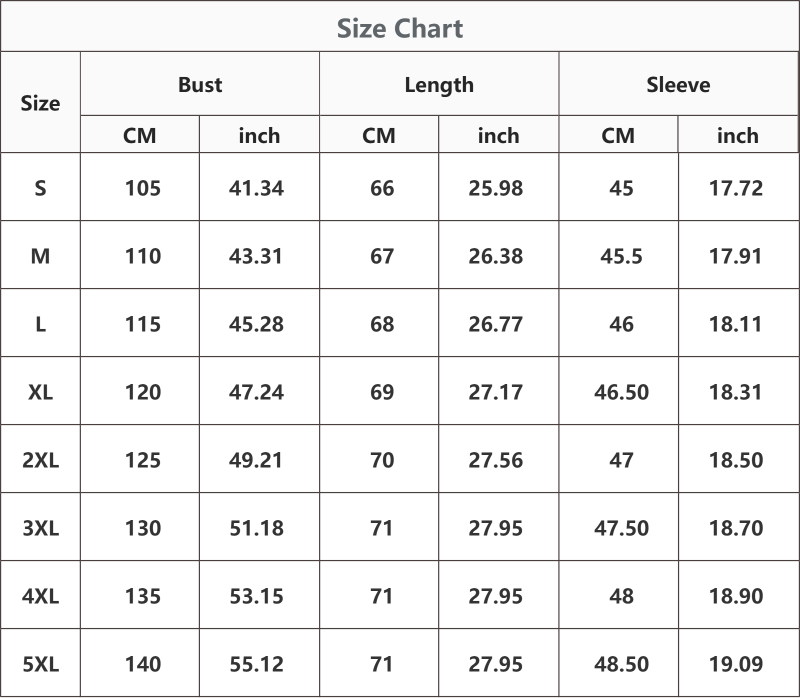Click the length value 68
The width and height of the screenshot is (800, 698).
tap(382, 324)
